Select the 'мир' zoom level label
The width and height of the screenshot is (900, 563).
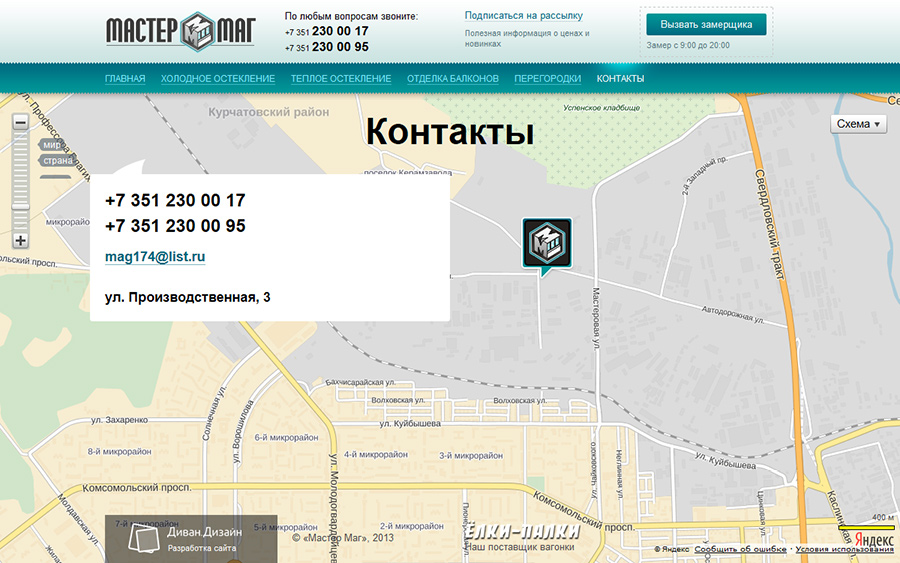pos(51,145)
